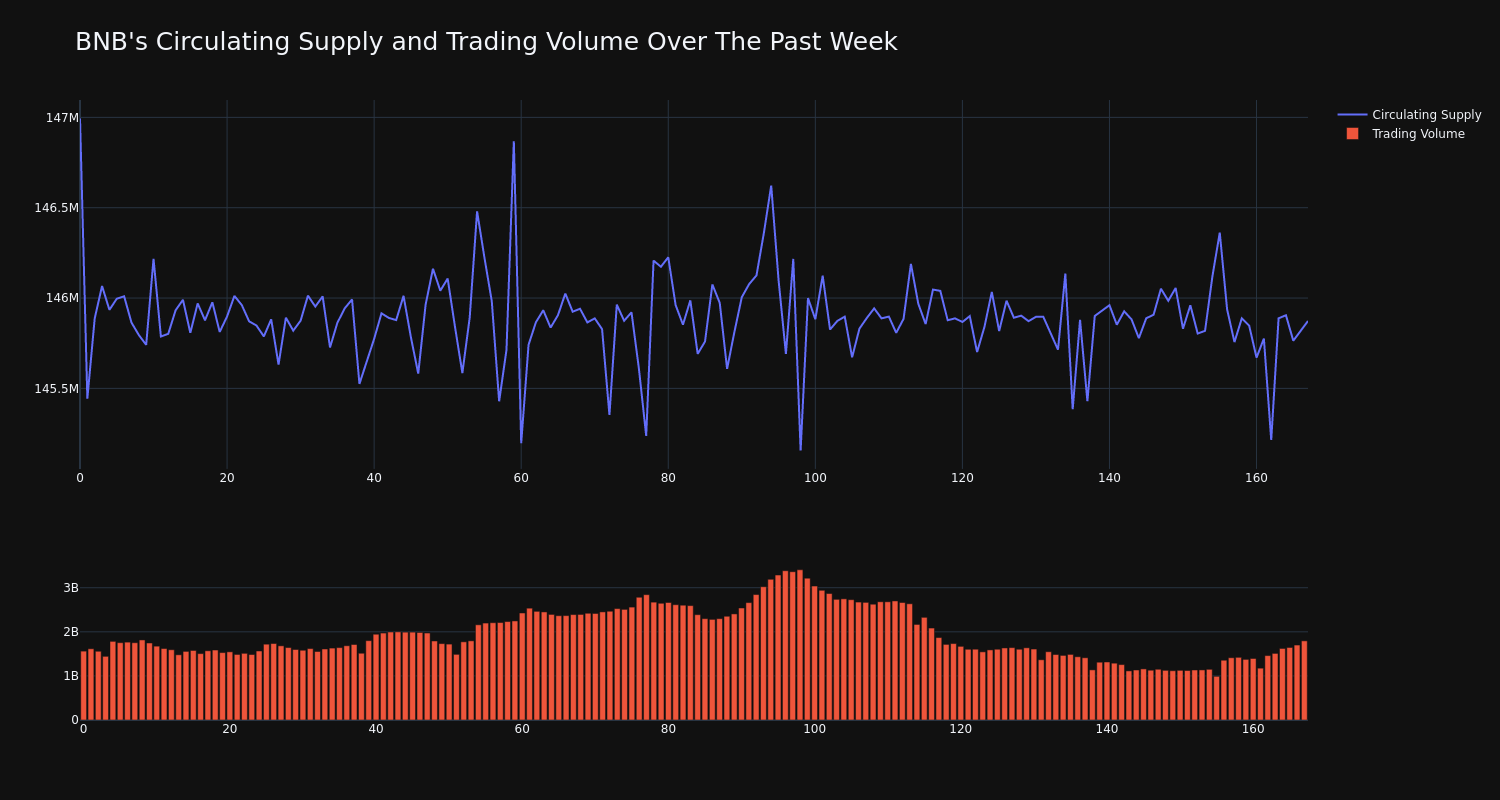
Task: Click x-axis label 120 on volume chart
Action: 961,729
